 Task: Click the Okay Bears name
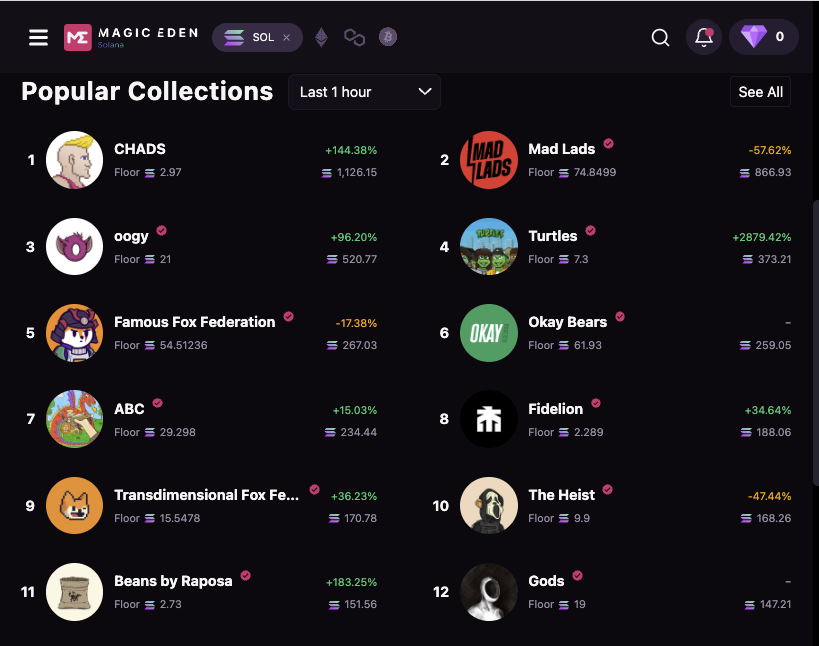click(567, 322)
